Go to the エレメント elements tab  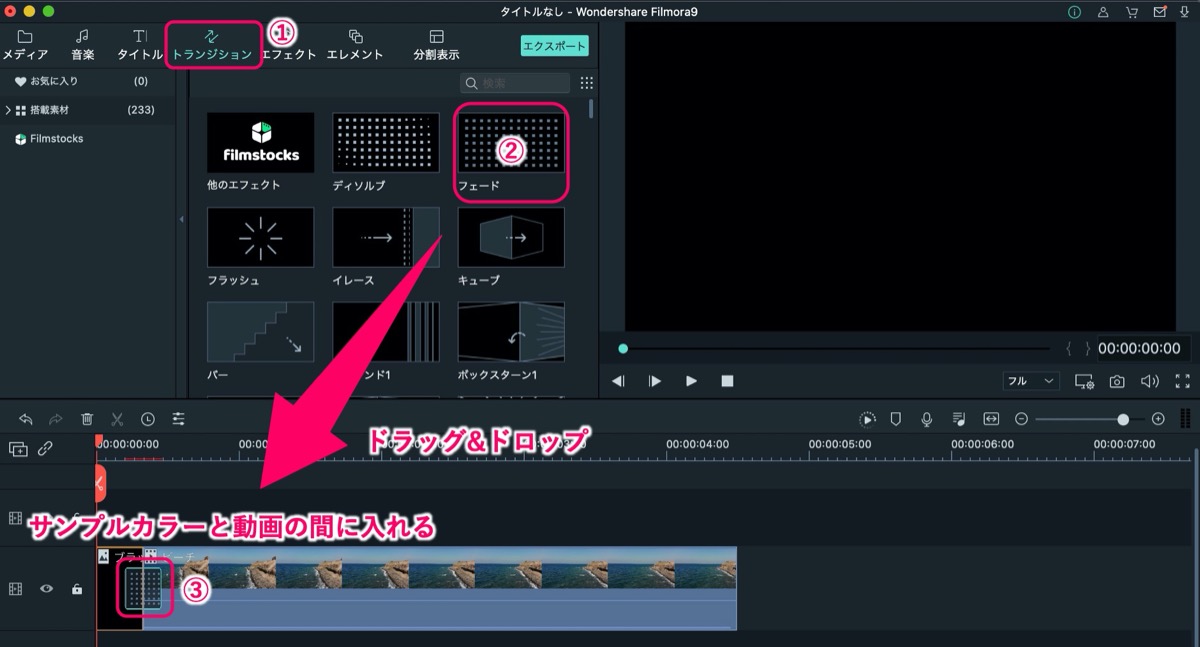pos(355,45)
